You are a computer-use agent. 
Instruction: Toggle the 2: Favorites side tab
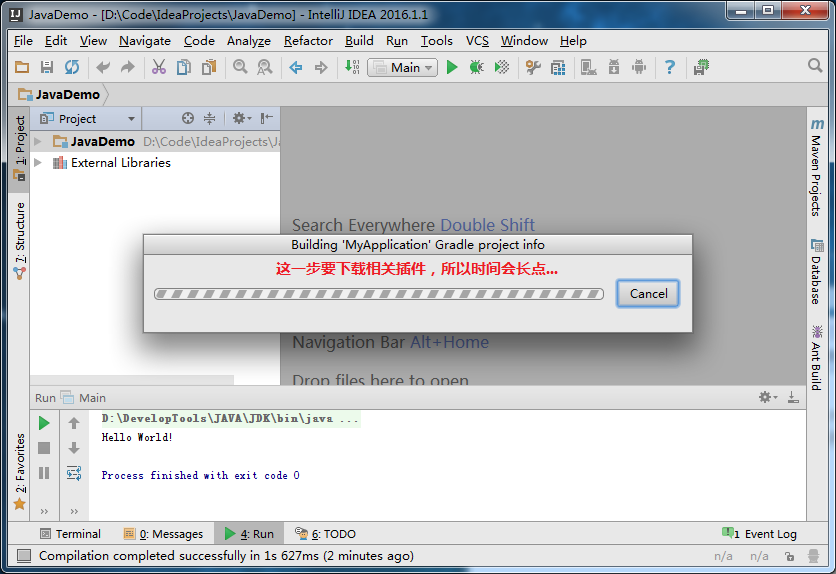point(19,472)
